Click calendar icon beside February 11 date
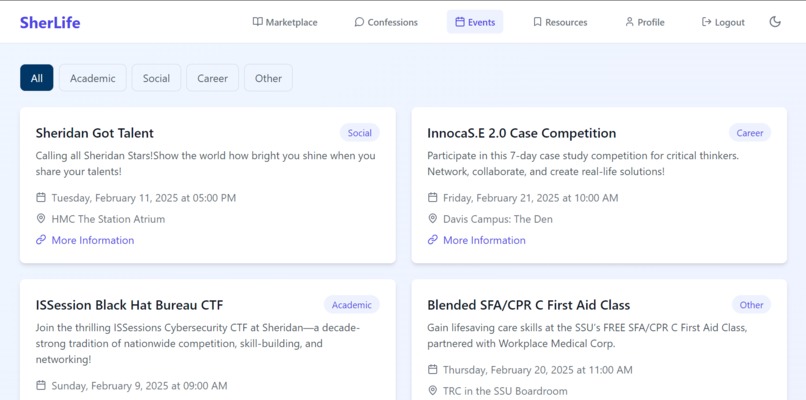806x400 pixels. [41, 197]
